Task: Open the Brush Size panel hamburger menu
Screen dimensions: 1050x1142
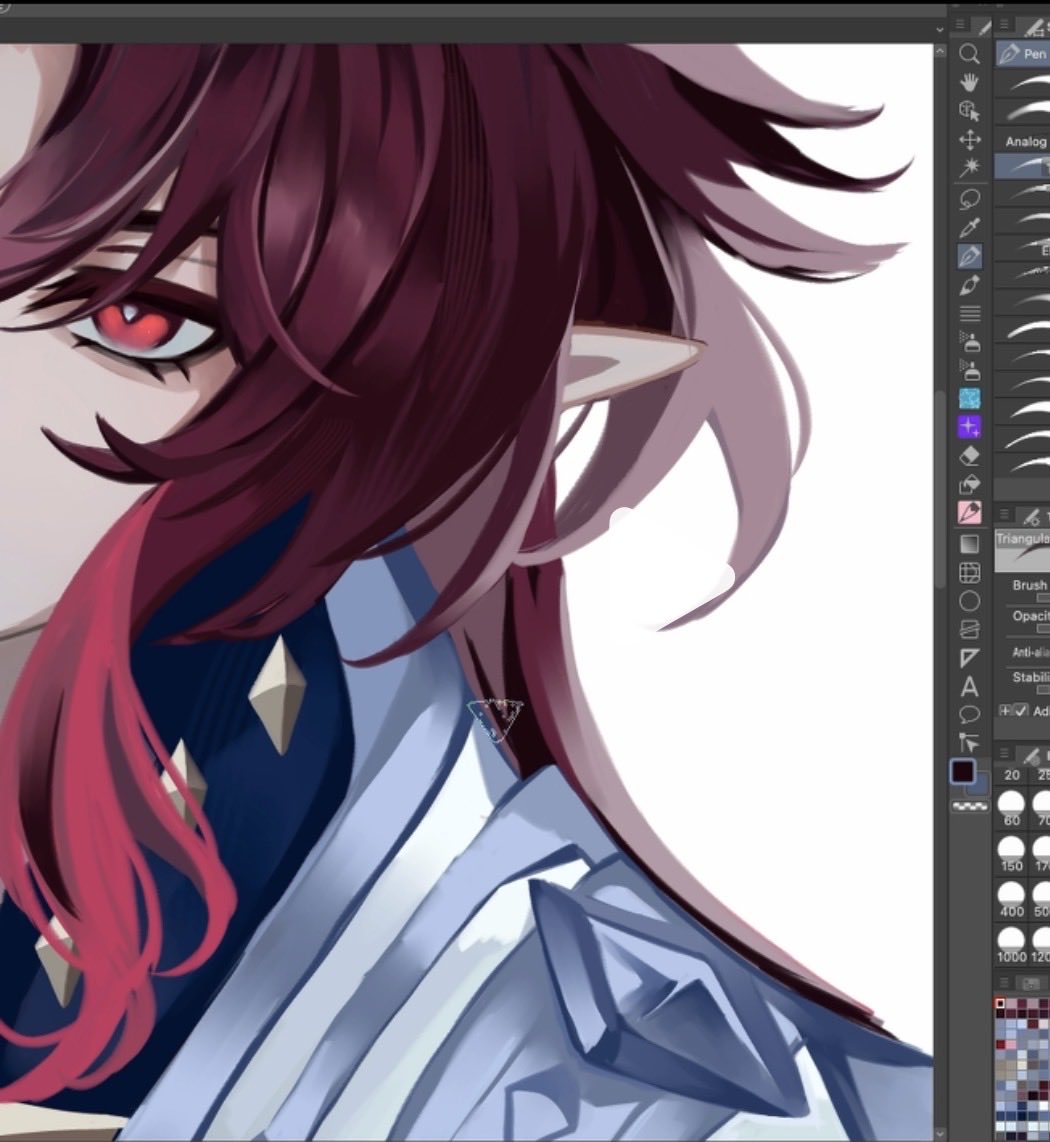Action: 1003,753
